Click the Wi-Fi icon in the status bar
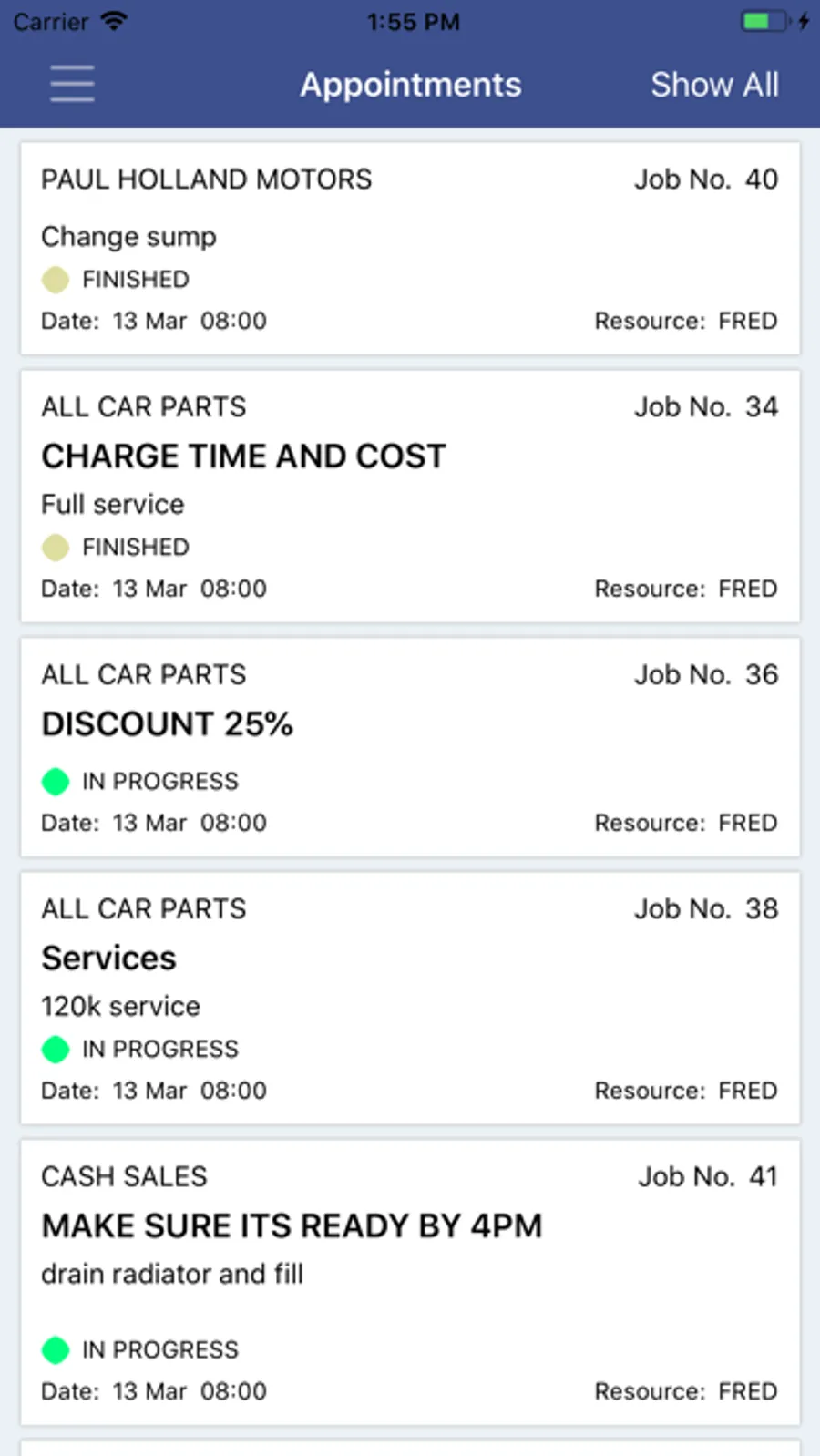This screenshot has height=1456, width=820. click(114, 21)
